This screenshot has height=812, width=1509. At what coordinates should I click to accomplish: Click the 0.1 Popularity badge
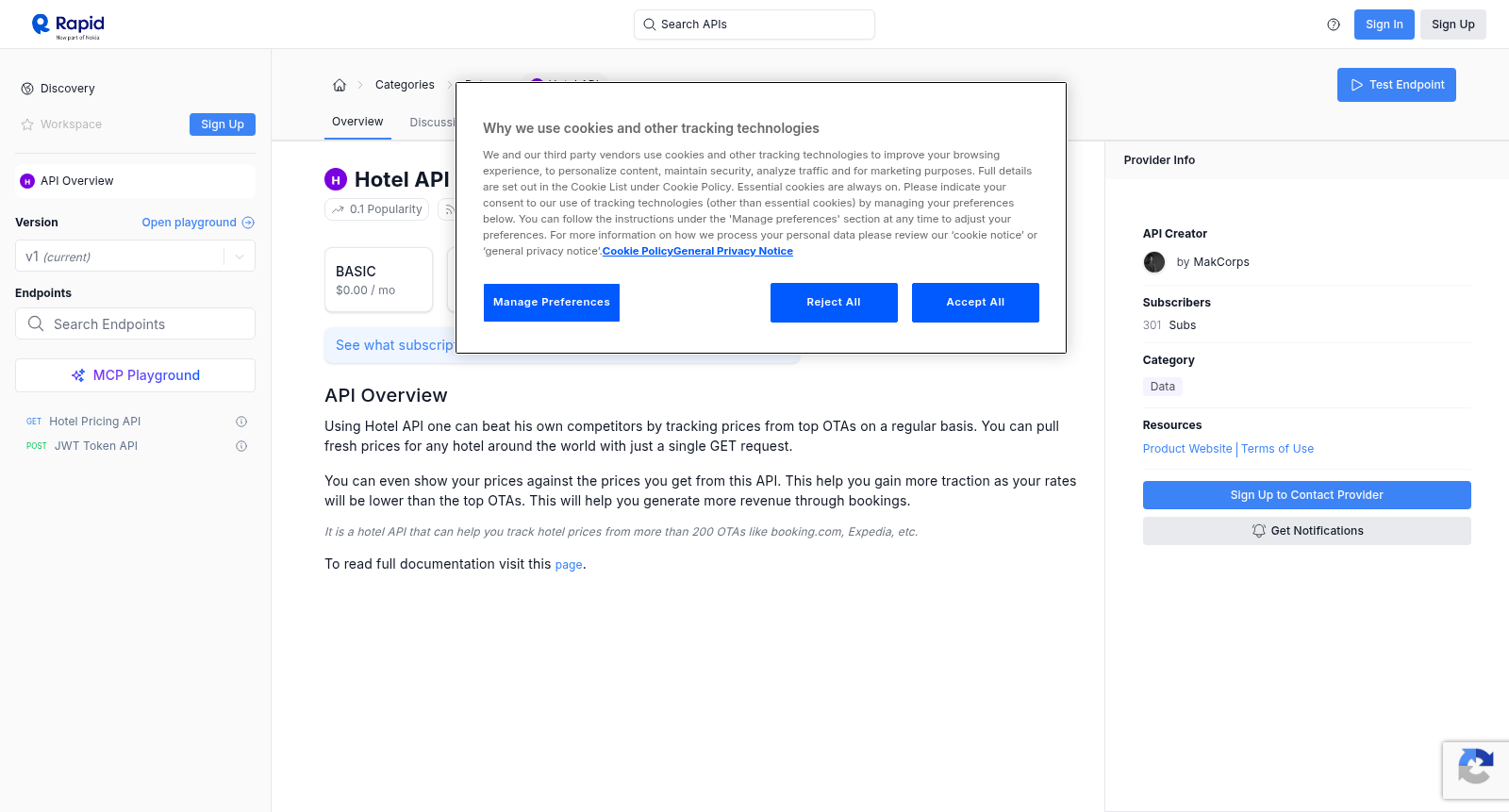(x=376, y=209)
